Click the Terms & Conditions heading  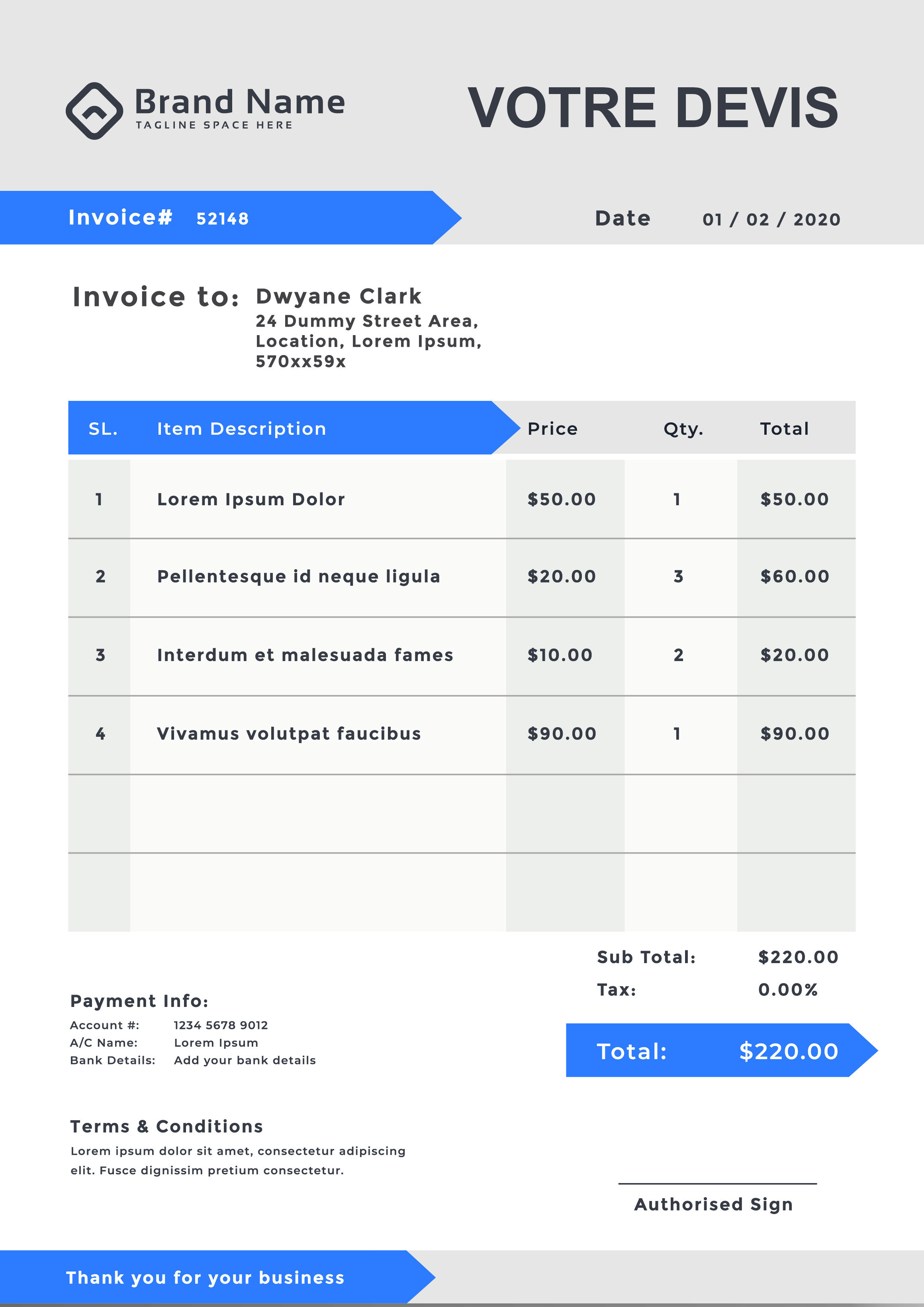click(x=167, y=1126)
